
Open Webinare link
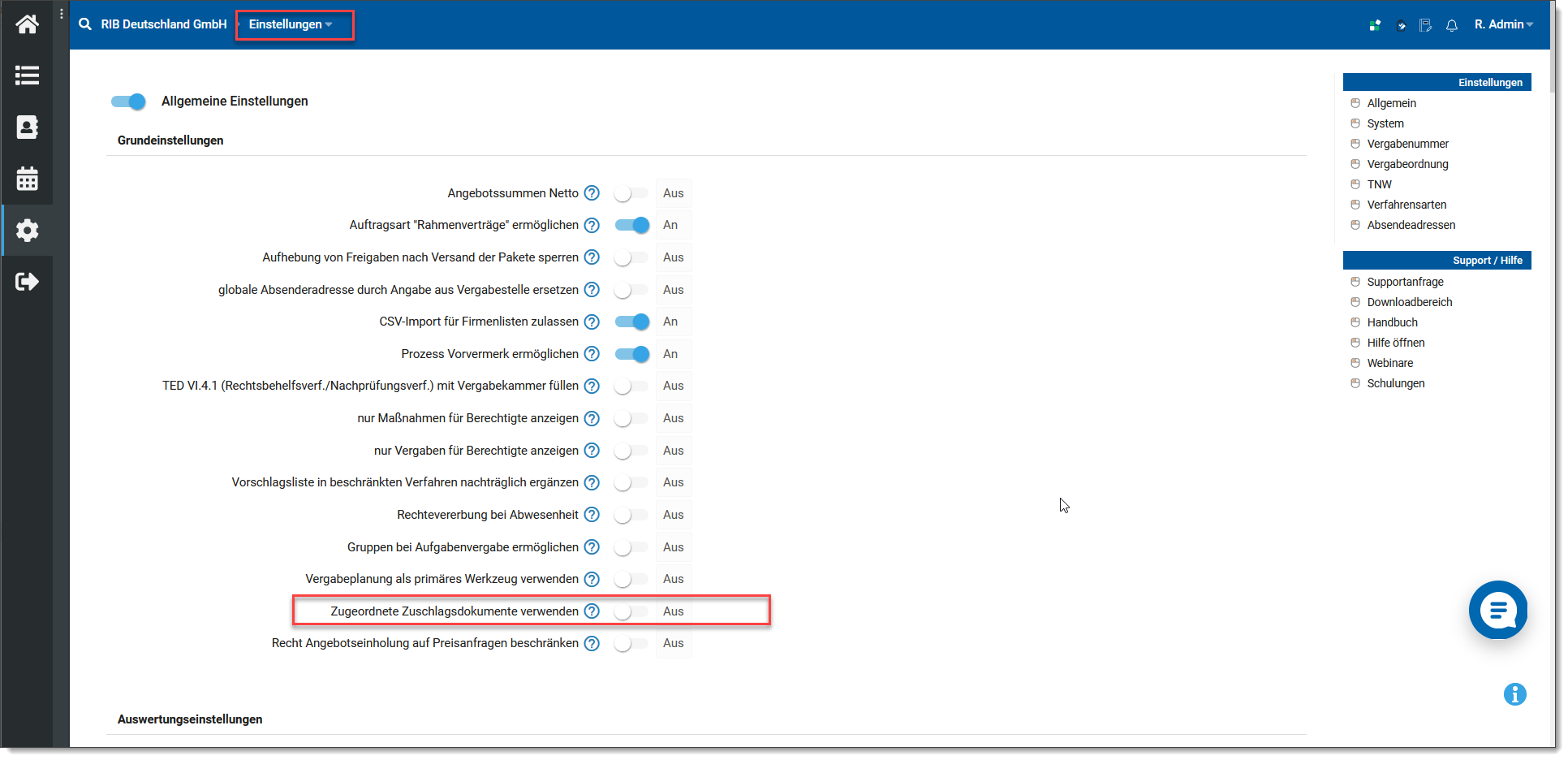pos(1389,363)
